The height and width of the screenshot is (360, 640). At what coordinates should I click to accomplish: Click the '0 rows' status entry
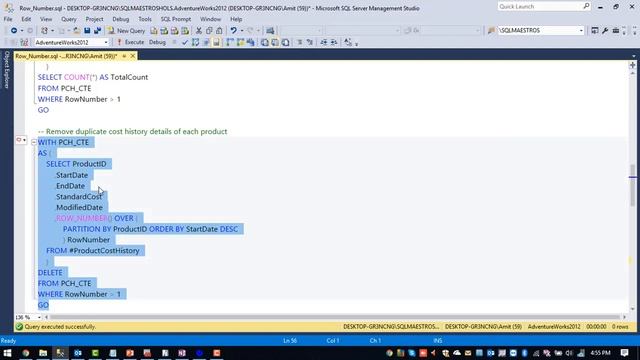[620, 327]
